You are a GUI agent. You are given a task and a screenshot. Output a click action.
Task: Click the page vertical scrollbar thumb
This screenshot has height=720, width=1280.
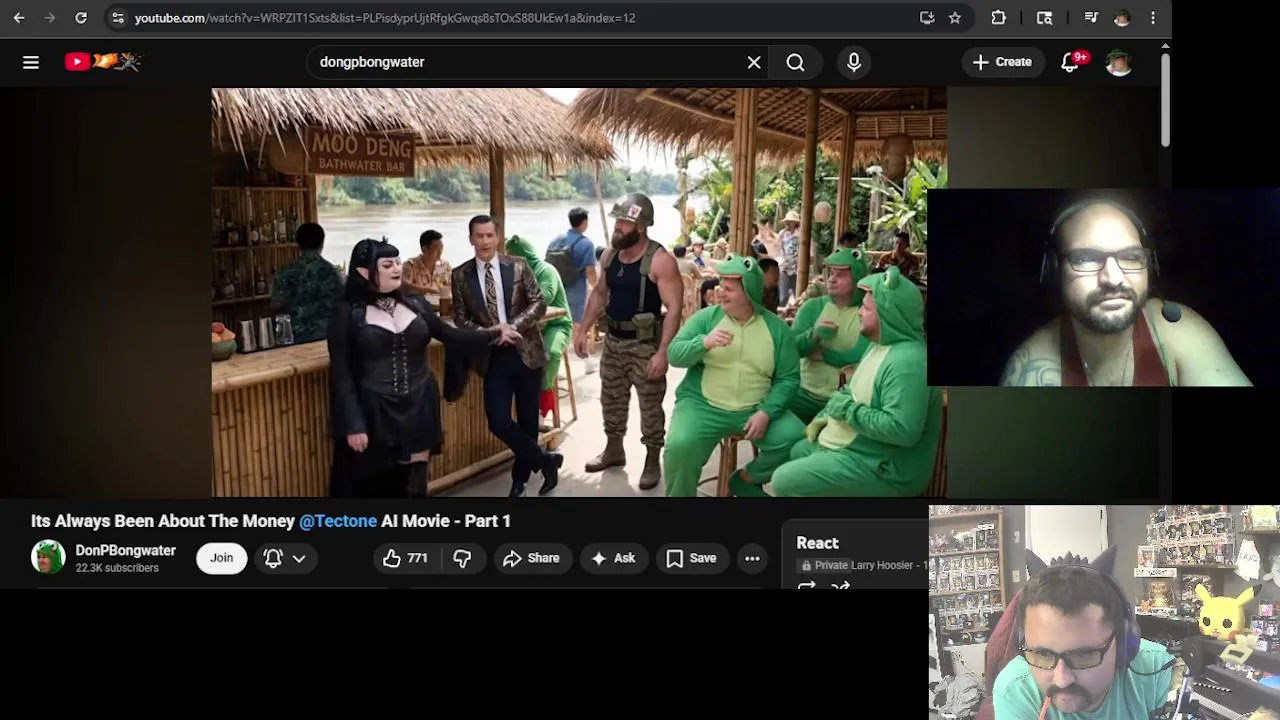1165,100
